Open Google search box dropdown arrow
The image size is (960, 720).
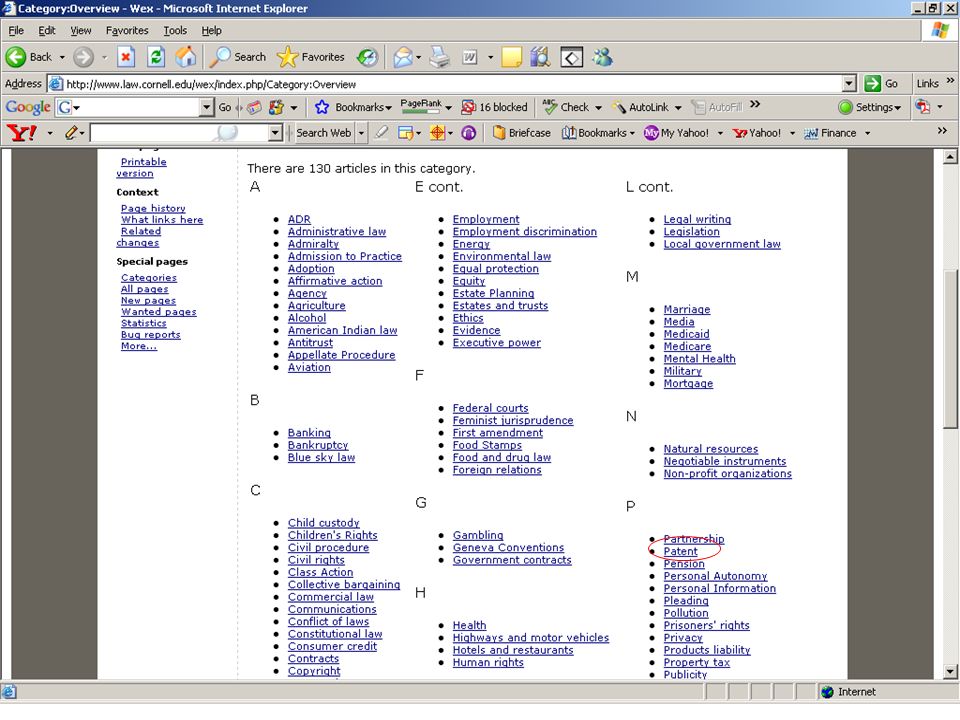(x=206, y=107)
